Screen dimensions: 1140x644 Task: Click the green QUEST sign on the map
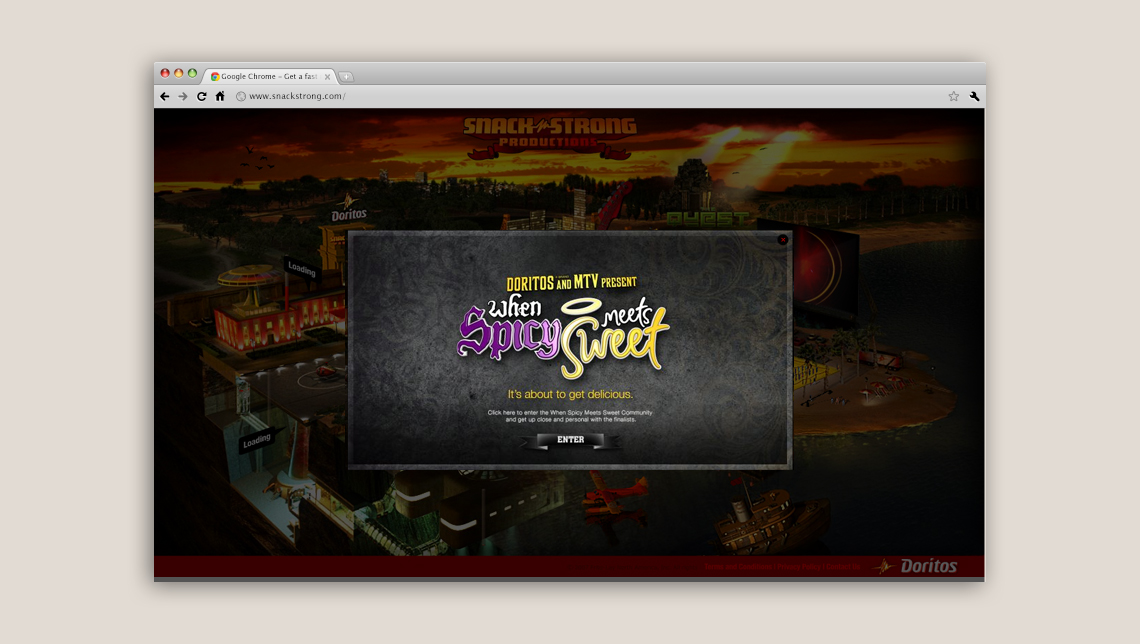(707, 219)
